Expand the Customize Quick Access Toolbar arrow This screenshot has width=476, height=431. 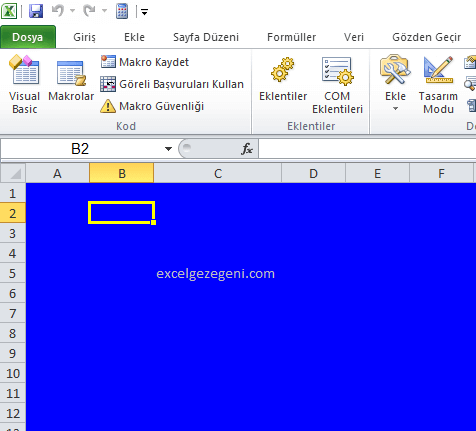(144, 12)
